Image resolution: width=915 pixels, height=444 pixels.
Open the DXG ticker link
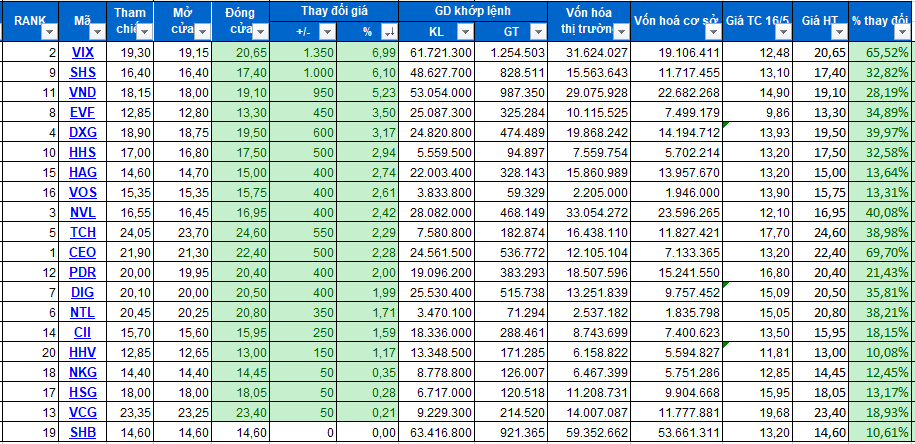pyautogui.click(x=83, y=132)
